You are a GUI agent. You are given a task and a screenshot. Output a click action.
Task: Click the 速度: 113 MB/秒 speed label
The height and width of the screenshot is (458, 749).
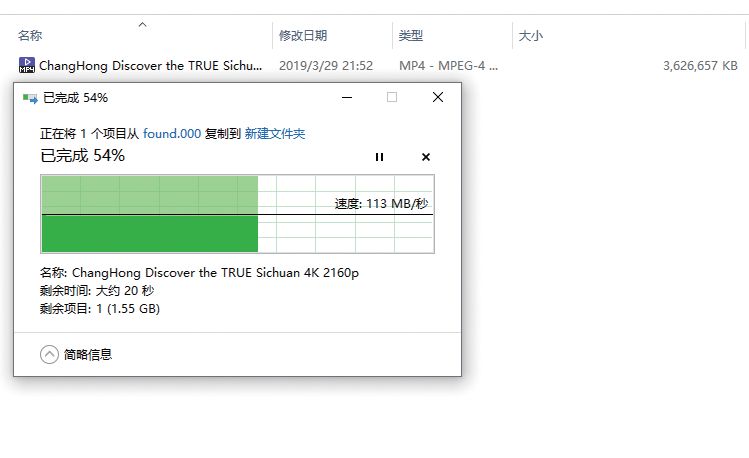point(381,204)
